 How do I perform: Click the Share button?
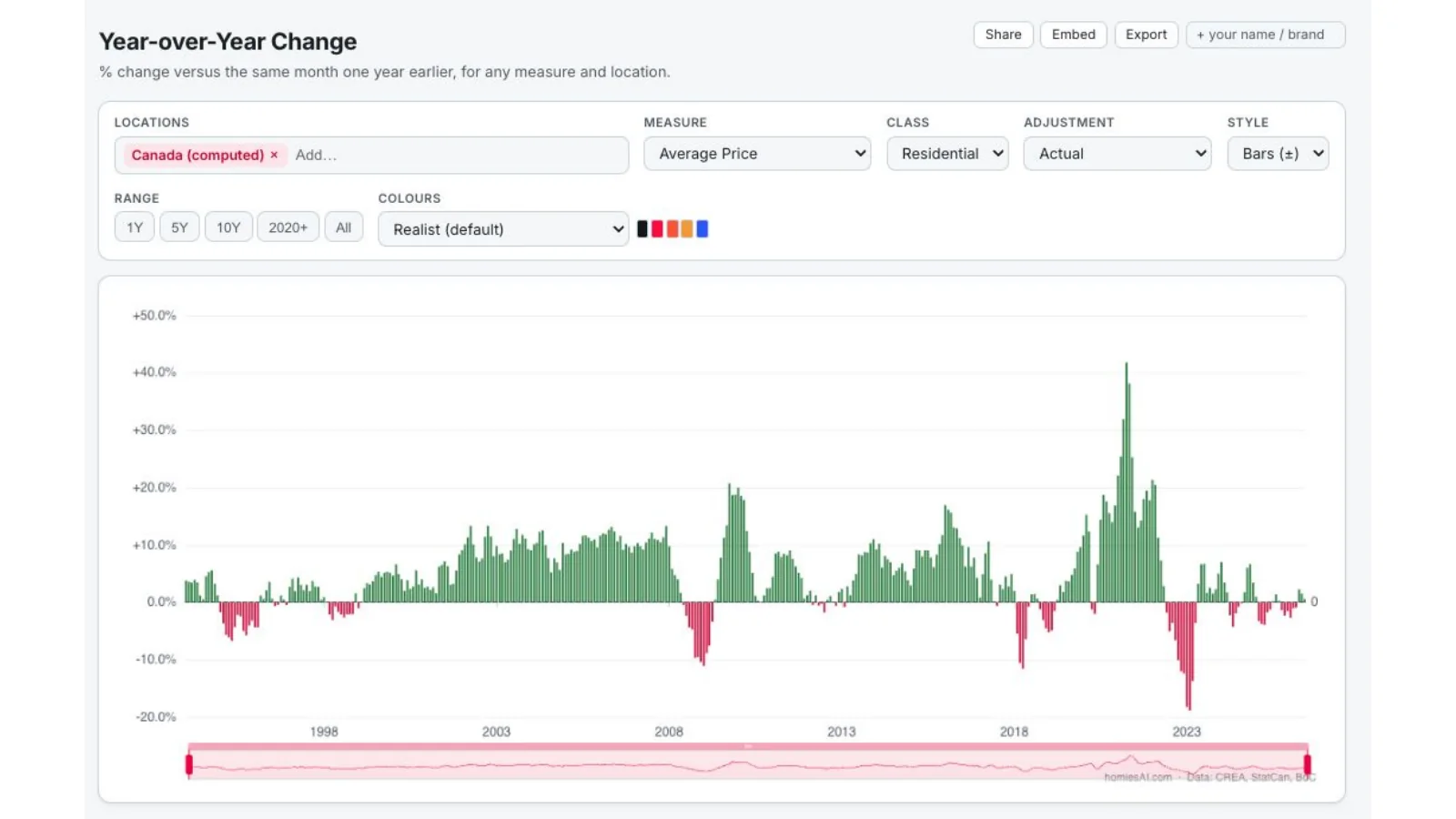pos(1003,35)
